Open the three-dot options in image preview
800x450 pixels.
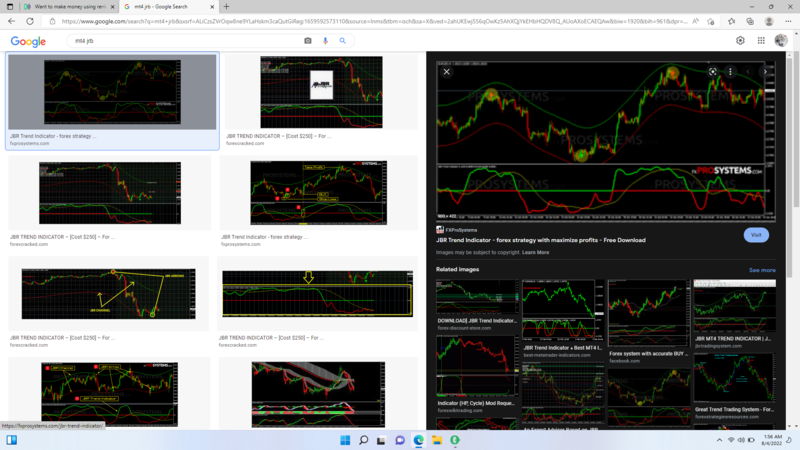(730, 72)
